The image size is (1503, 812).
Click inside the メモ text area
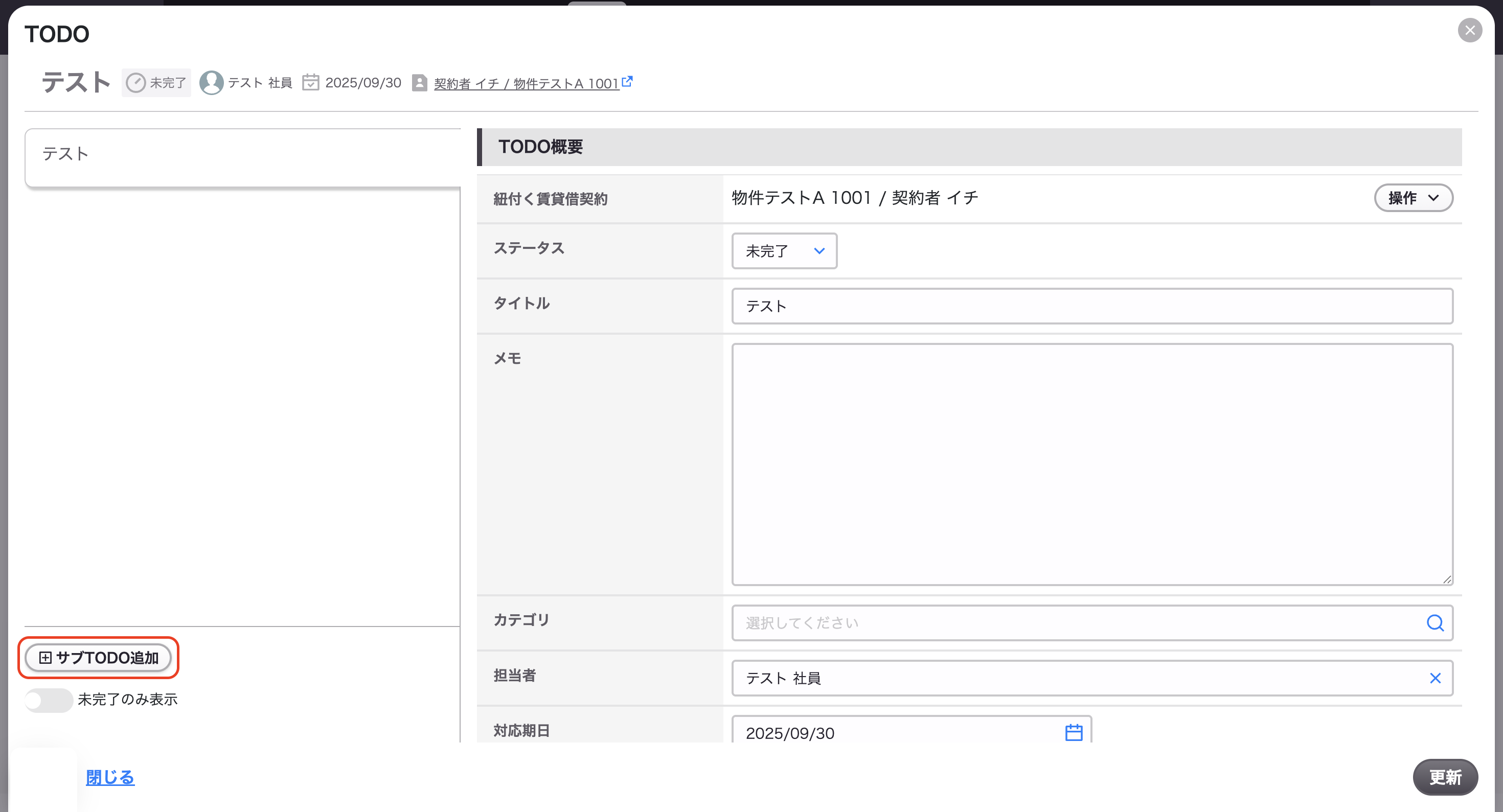click(x=1091, y=465)
